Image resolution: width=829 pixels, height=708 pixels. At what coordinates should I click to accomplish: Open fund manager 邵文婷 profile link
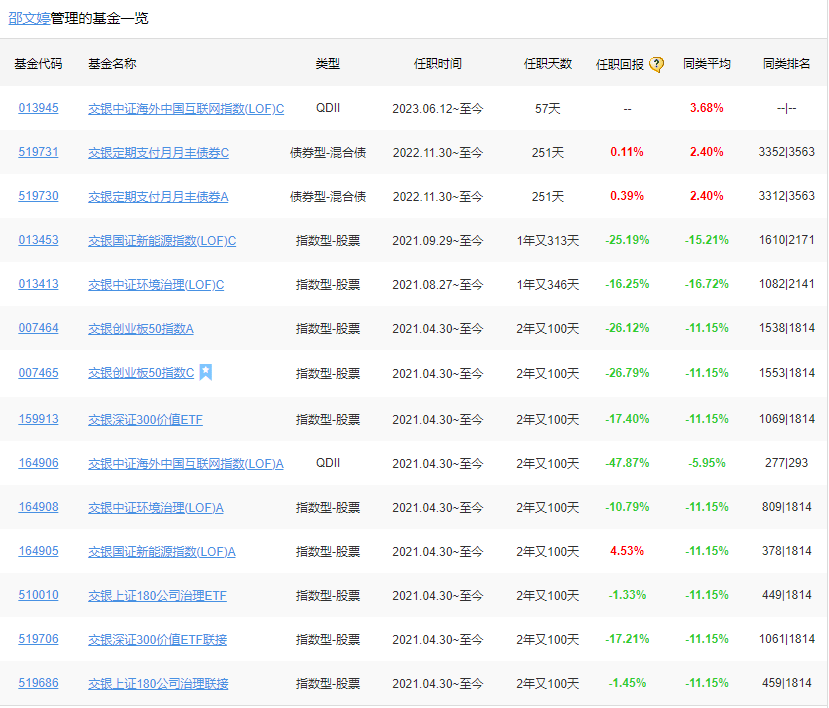click(x=29, y=18)
